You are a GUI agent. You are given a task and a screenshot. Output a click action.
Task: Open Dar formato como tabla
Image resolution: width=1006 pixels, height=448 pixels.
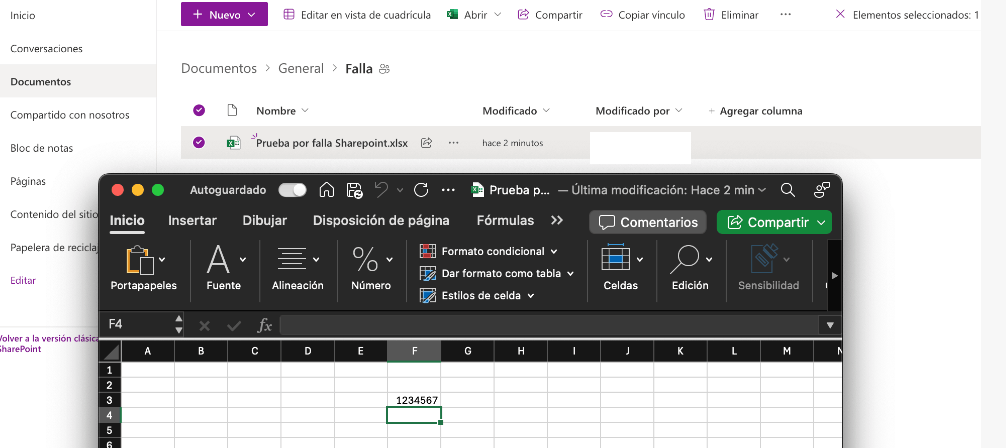coord(496,273)
